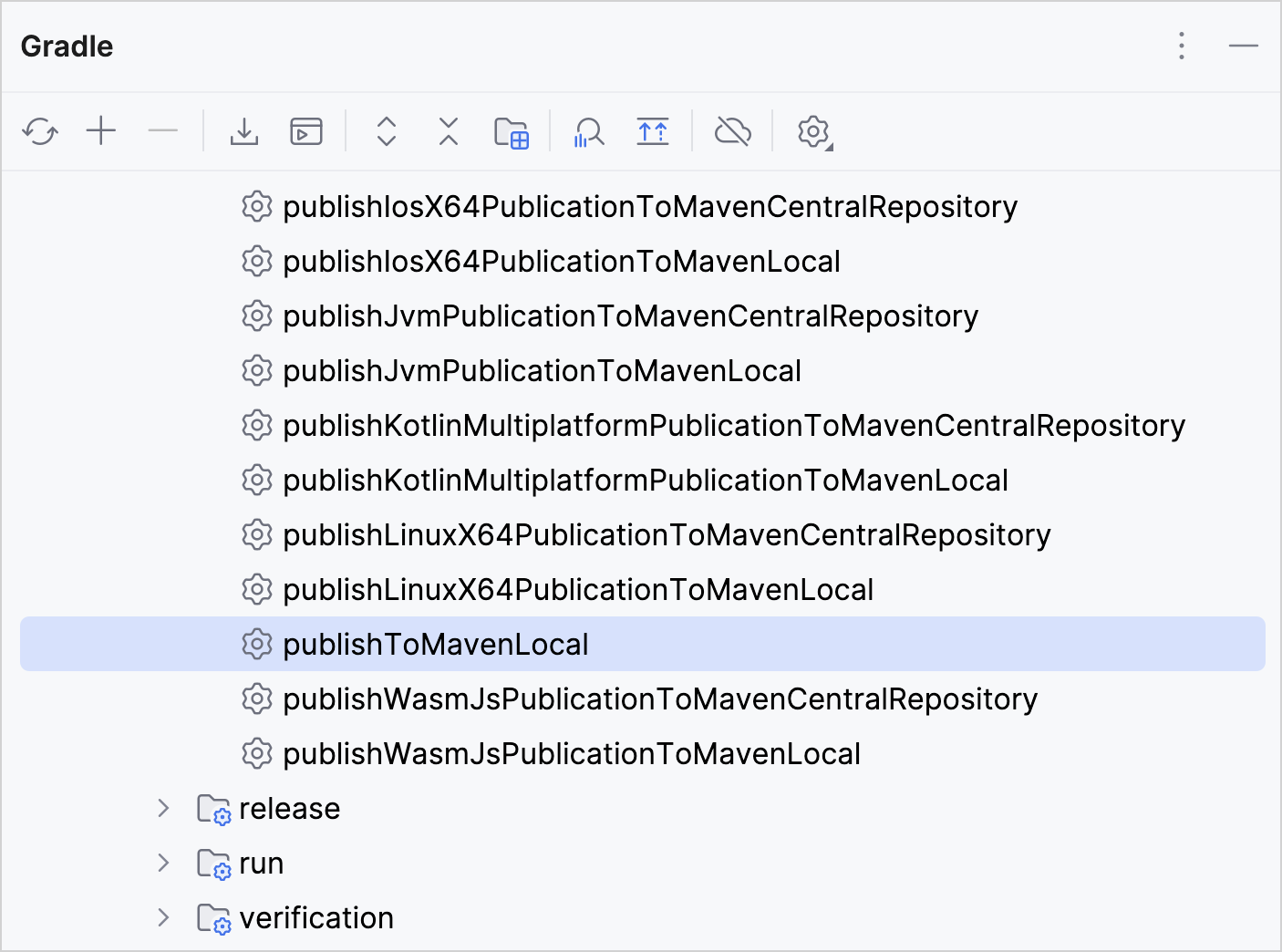Download sources for dependencies

[x=244, y=131]
